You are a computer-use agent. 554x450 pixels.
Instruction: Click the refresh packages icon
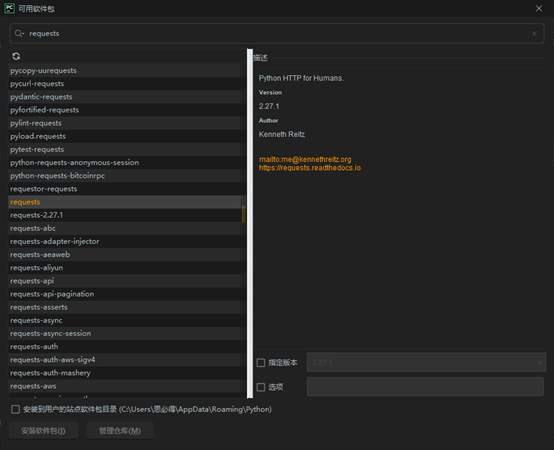click(16, 56)
